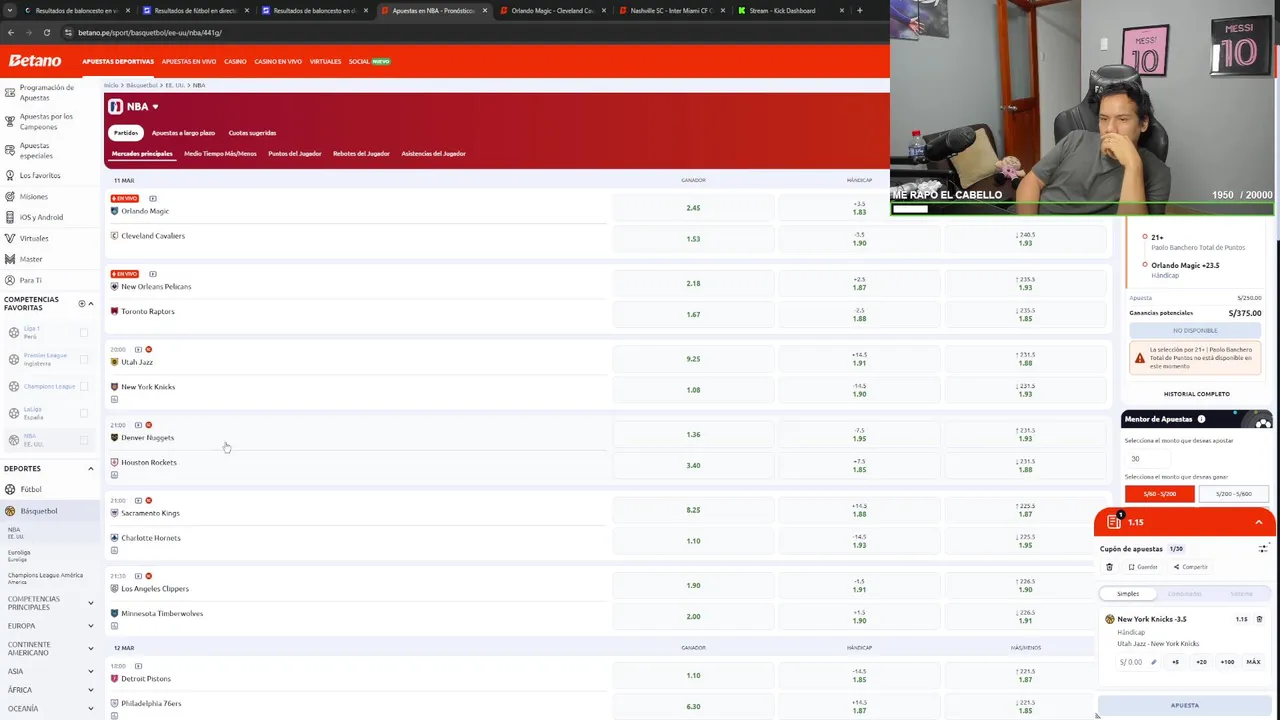The height and width of the screenshot is (720, 1280).
Task: Switch to Apuestas a largo plazo tab
Action: coord(183,133)
